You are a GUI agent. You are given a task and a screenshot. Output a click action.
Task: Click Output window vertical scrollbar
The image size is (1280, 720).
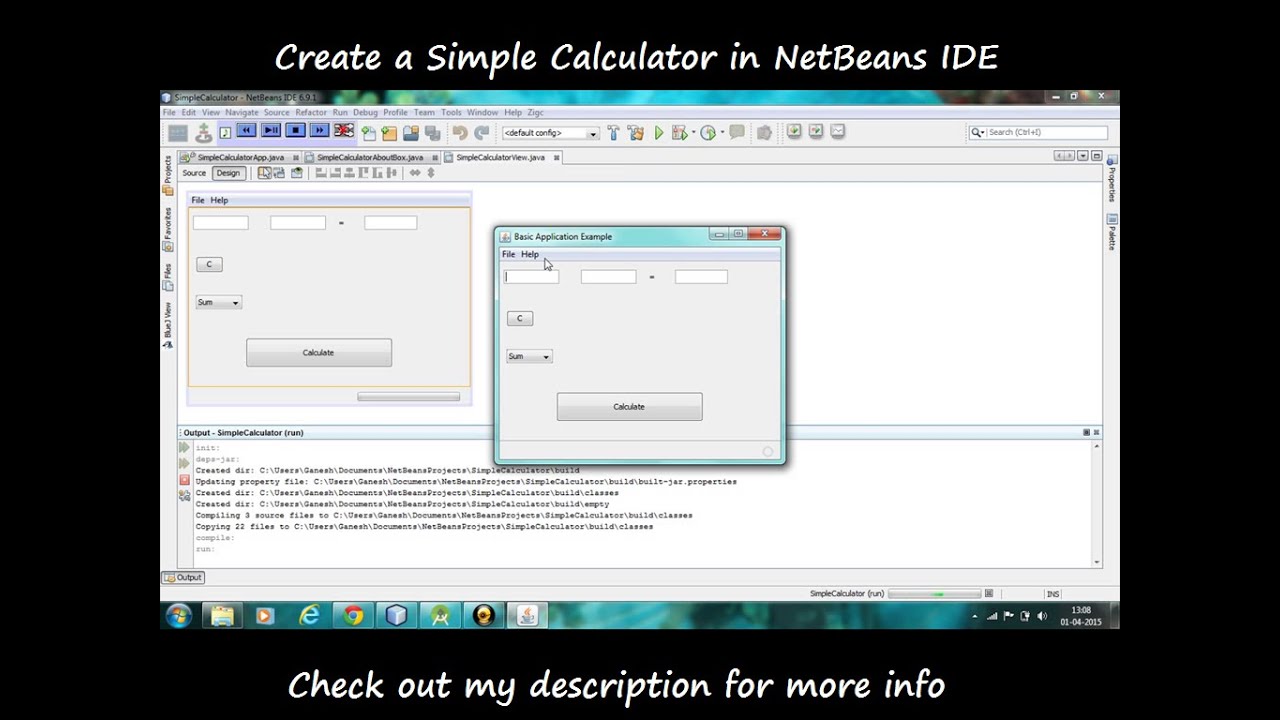pos(1096,504)
